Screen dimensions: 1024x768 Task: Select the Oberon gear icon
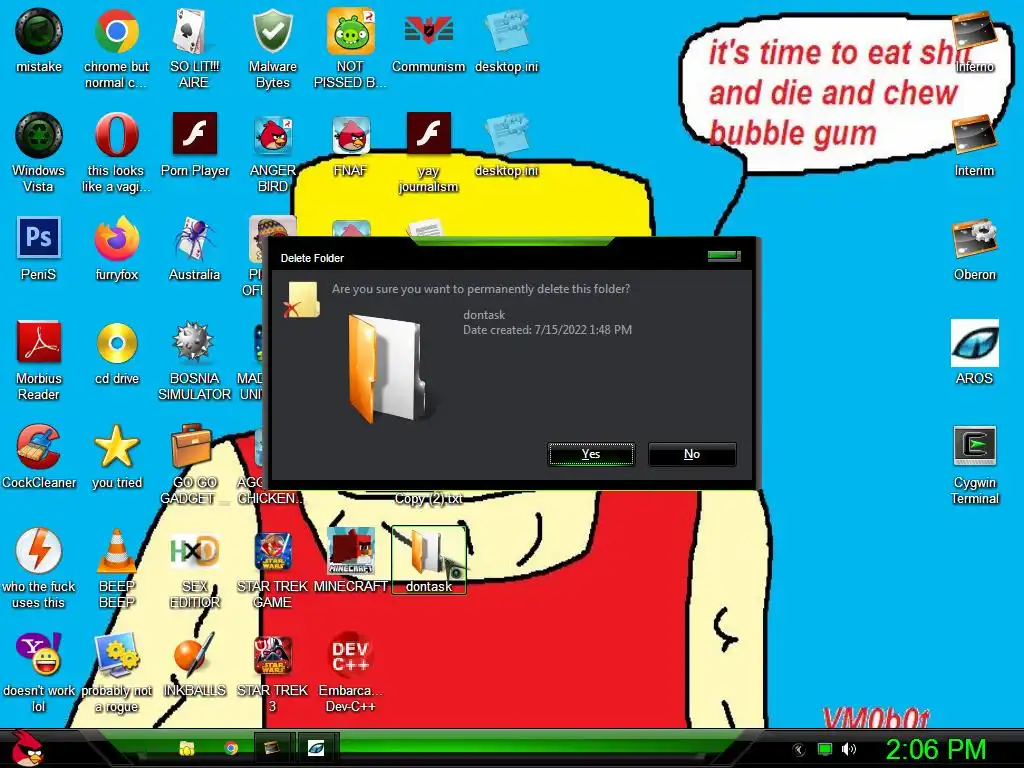click(x=974, y=249)
